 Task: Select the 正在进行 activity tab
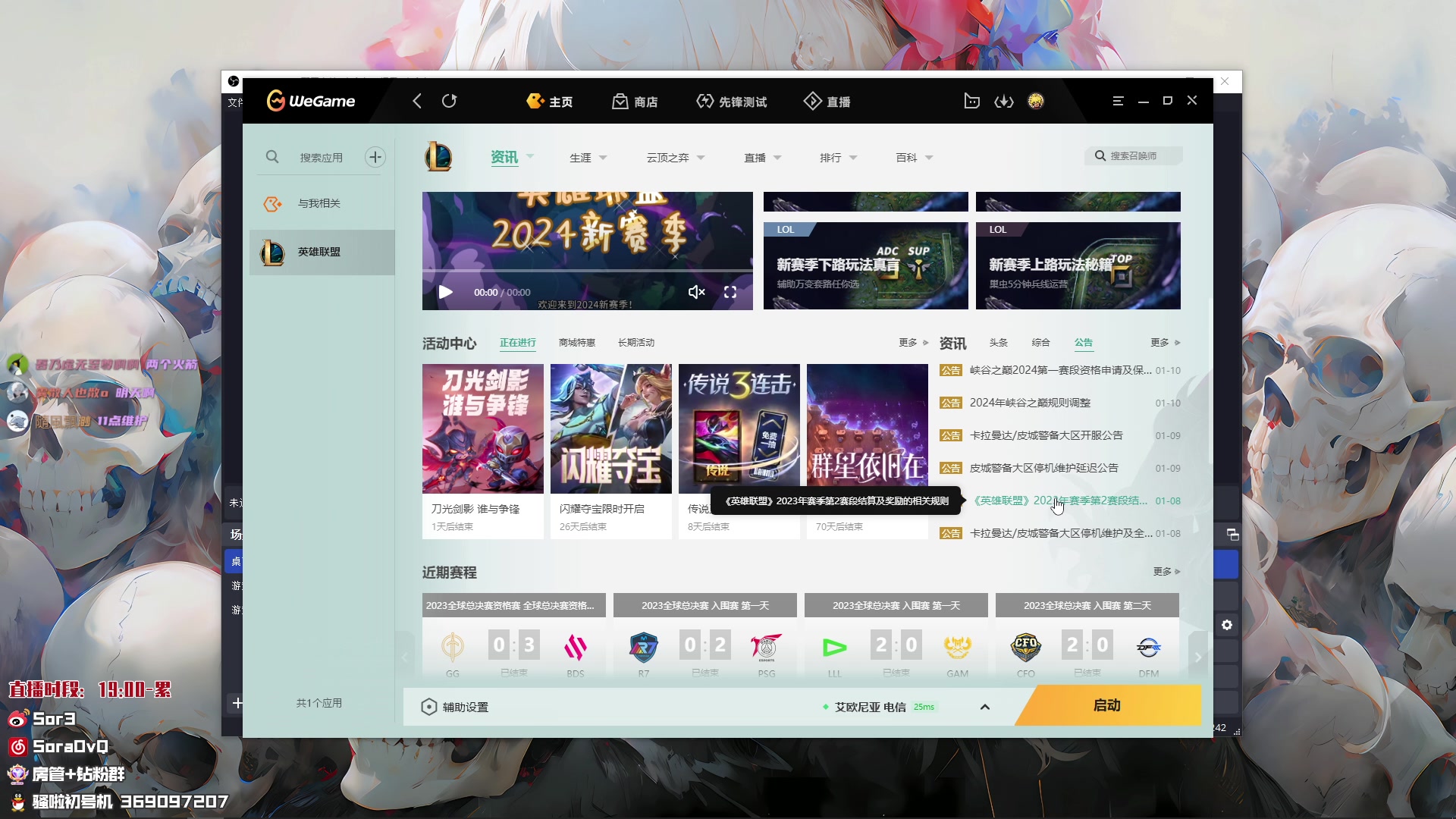(x=518, y=343)
